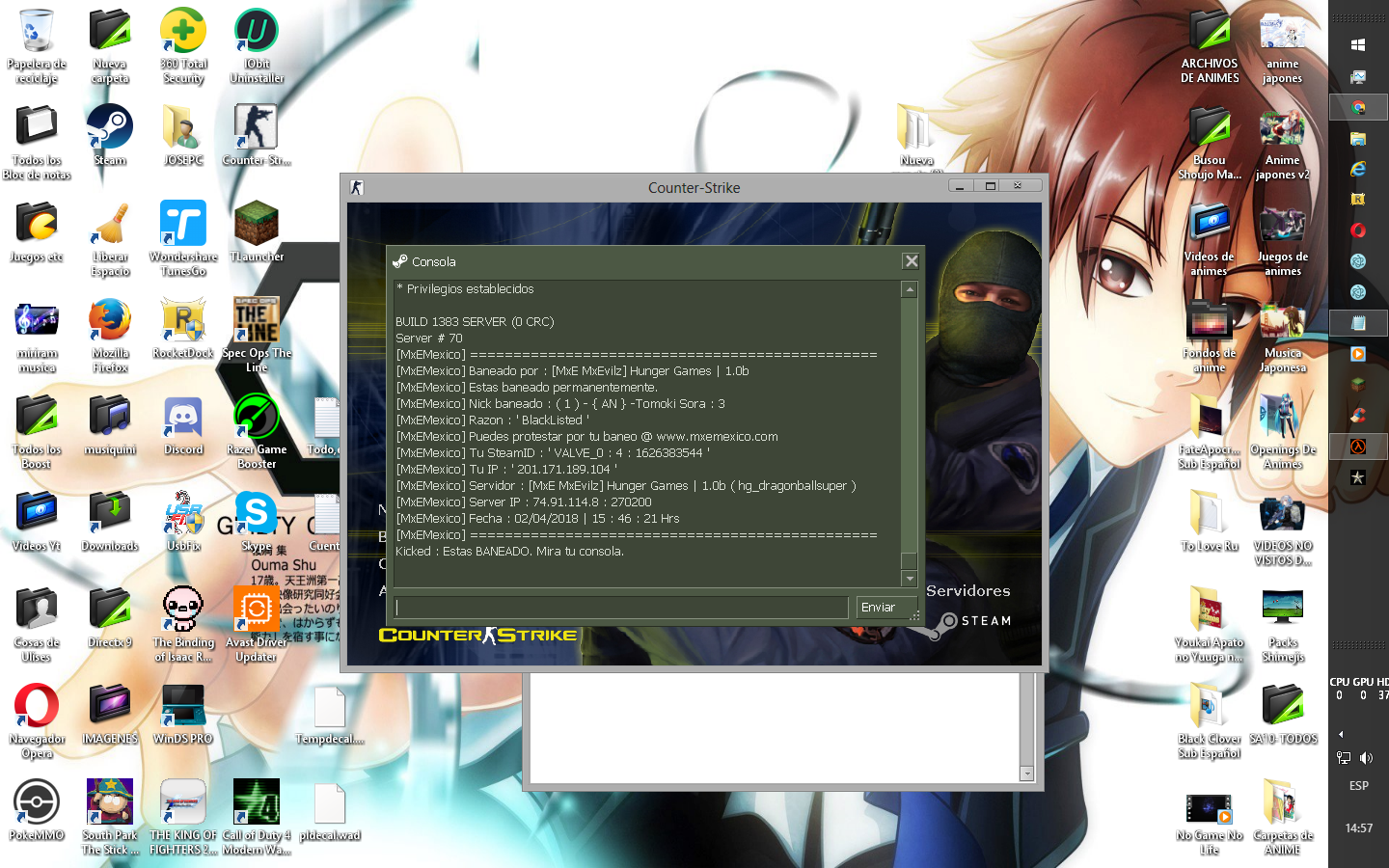Open Skype desktop shortcut
Screen dimensions: 1389x868
pyautogui.click(x=257, y=521)
